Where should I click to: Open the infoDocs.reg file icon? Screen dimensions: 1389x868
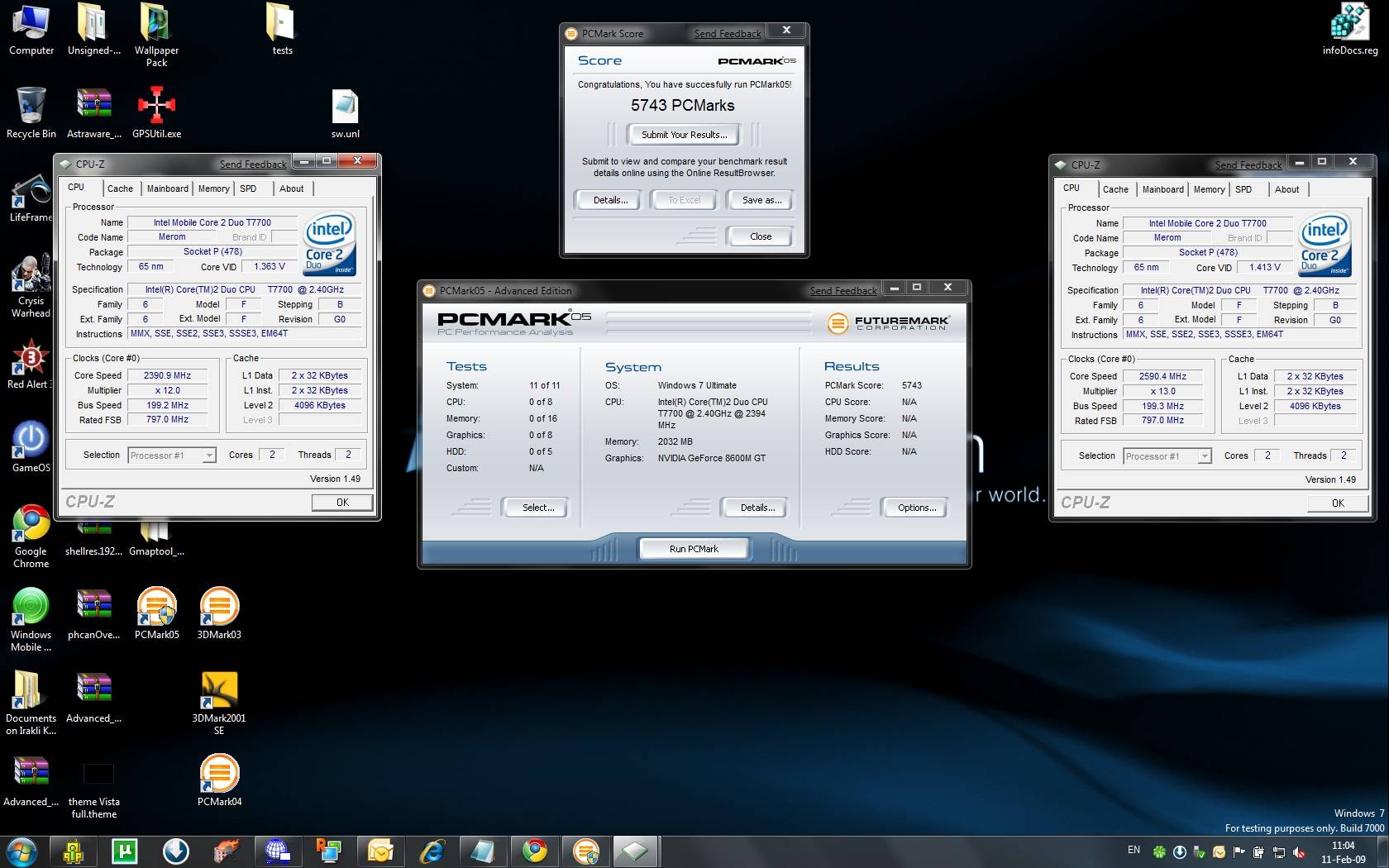[x=1350, y=30]
